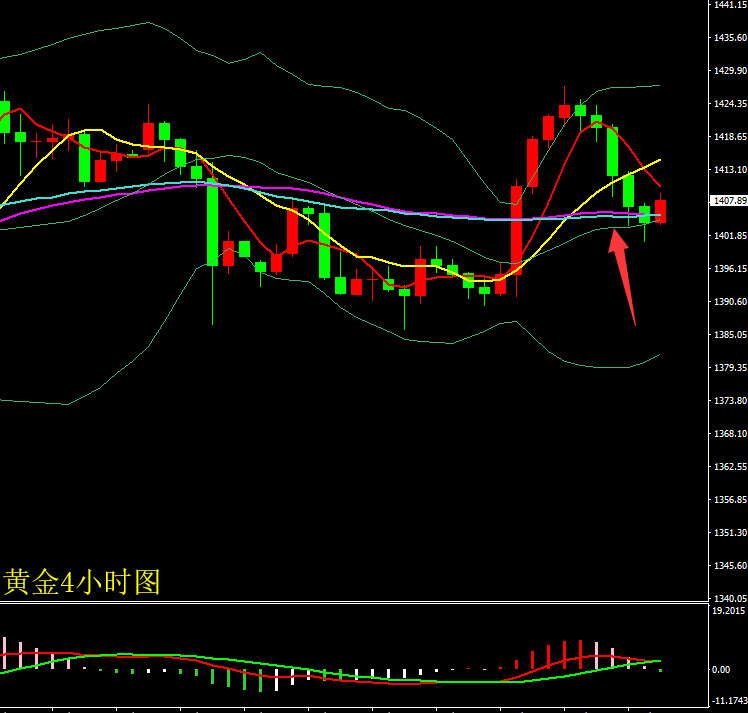Select the 1385.05 price scale value

coord(730,335)
